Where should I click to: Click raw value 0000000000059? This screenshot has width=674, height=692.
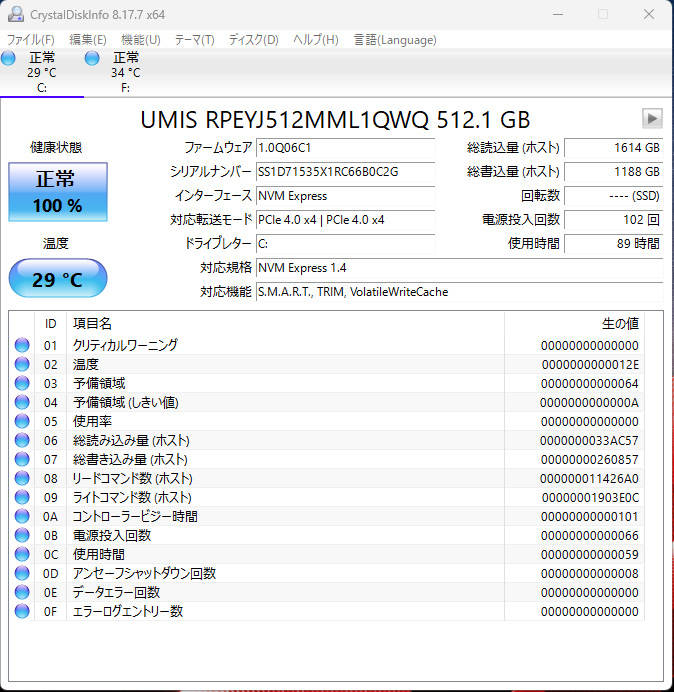(x=590, y=554)
